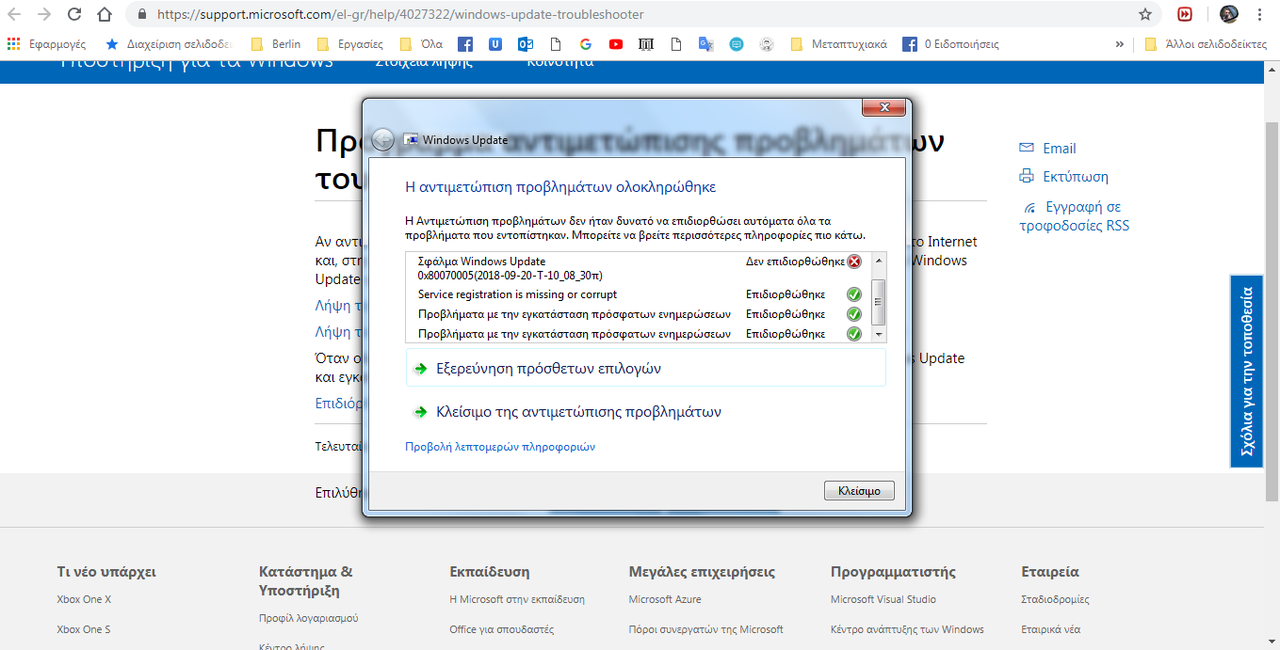Open Εφαρμογές apps launcher in bookmarks bar
Image resolution: width=1280 pixels, height=650 pixels.
pos(46,44)
